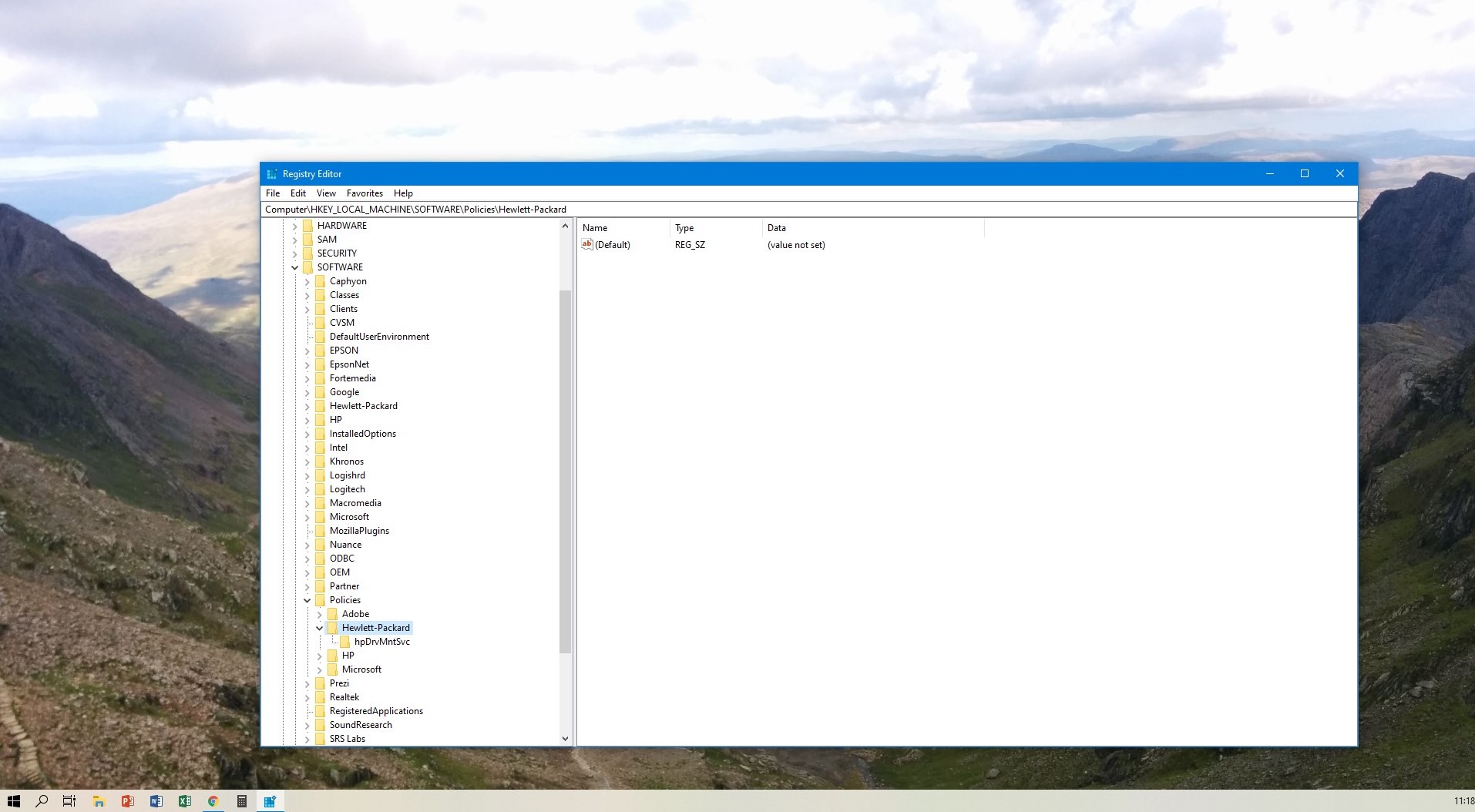Open the Edit menu

(297, 193)
